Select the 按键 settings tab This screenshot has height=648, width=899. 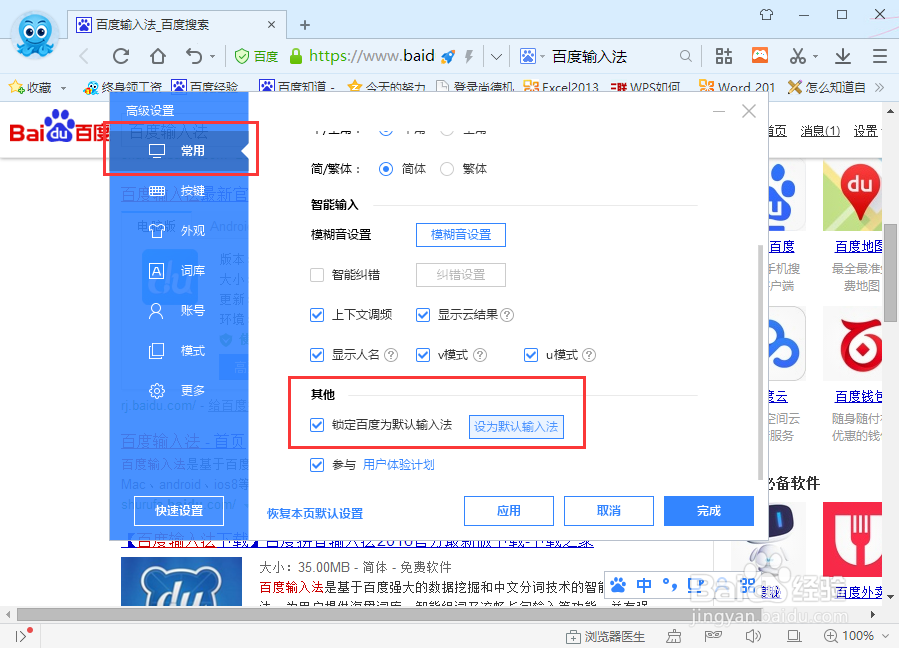coord(179,191)
